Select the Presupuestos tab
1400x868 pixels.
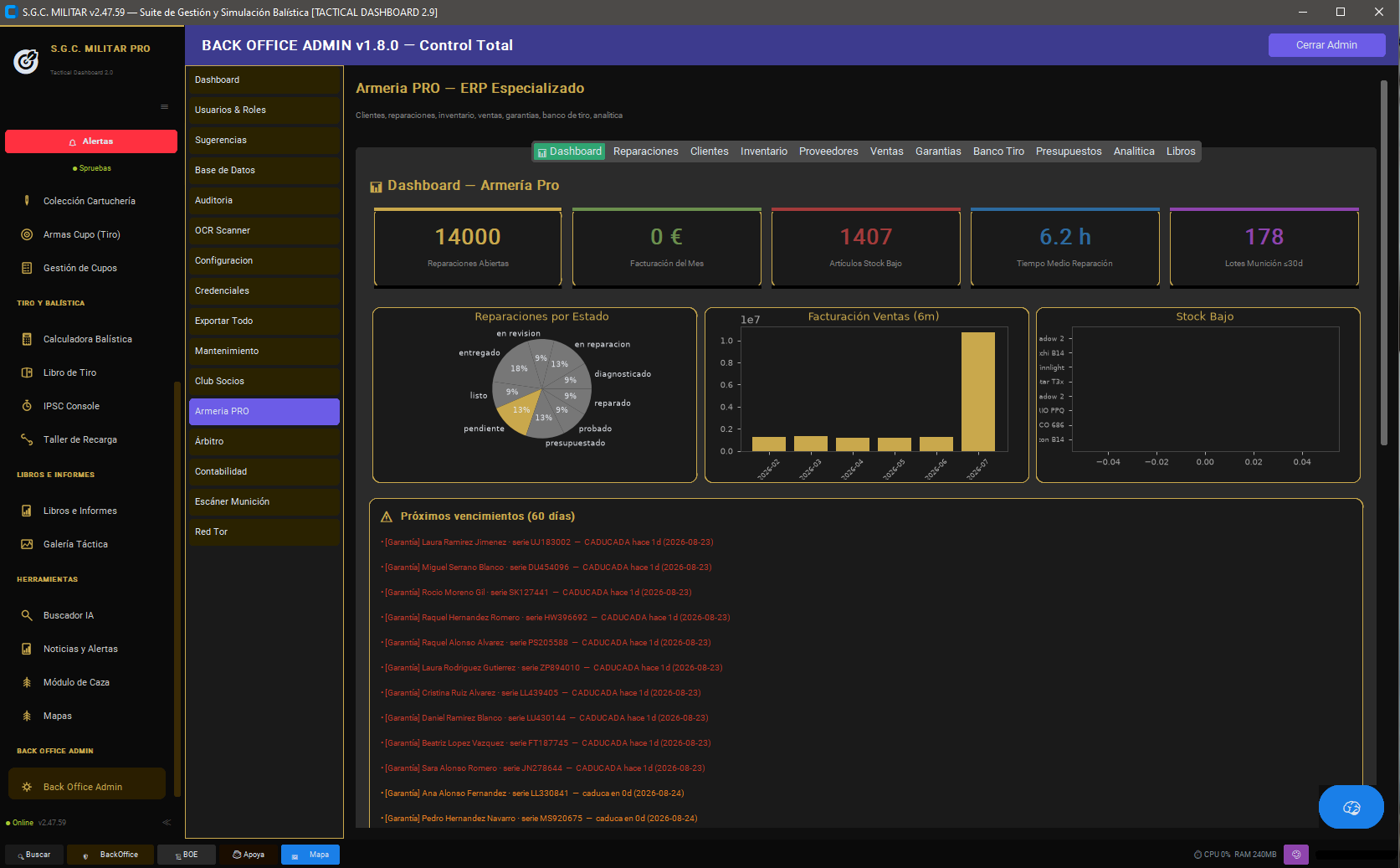pos(1069,152)
